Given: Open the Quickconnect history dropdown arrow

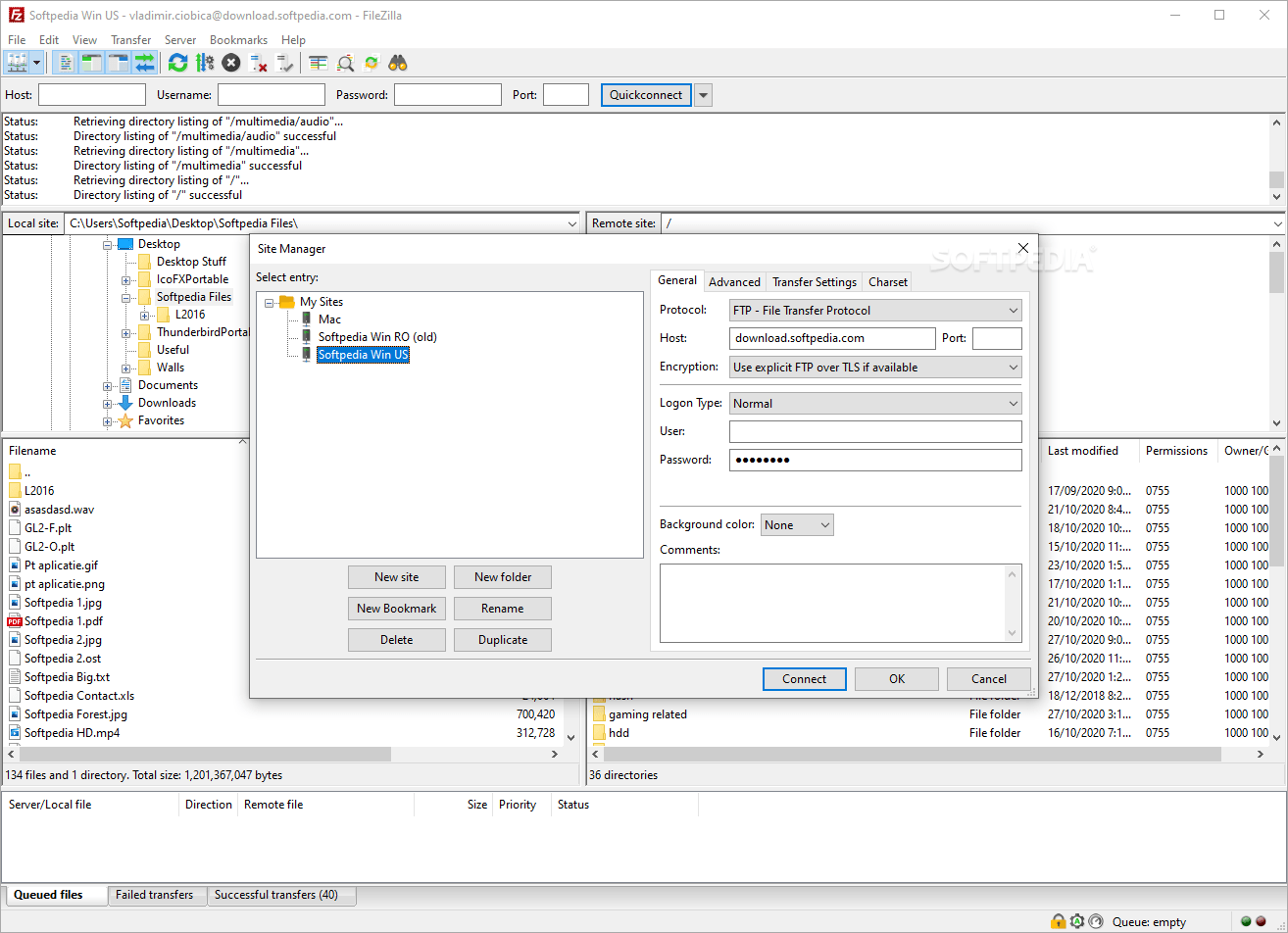Looking at the screenshot, I should pos(704,95).
